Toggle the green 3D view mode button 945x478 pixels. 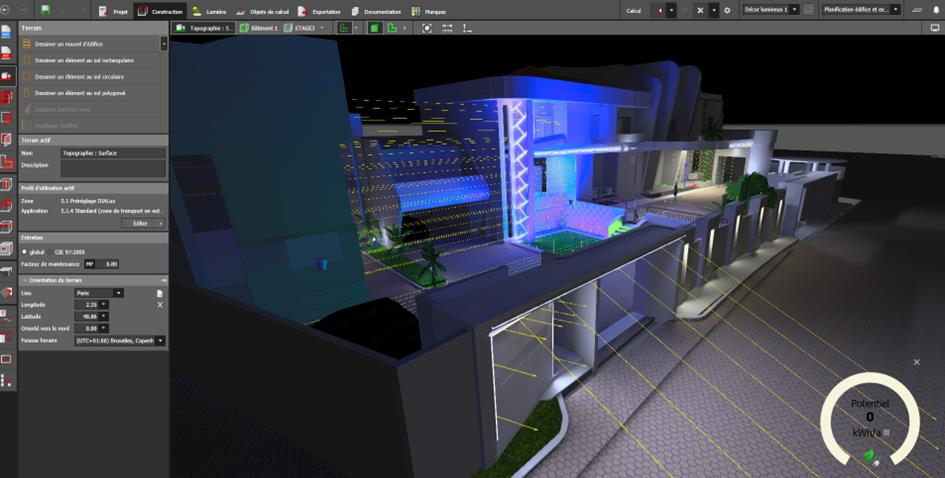374,28
